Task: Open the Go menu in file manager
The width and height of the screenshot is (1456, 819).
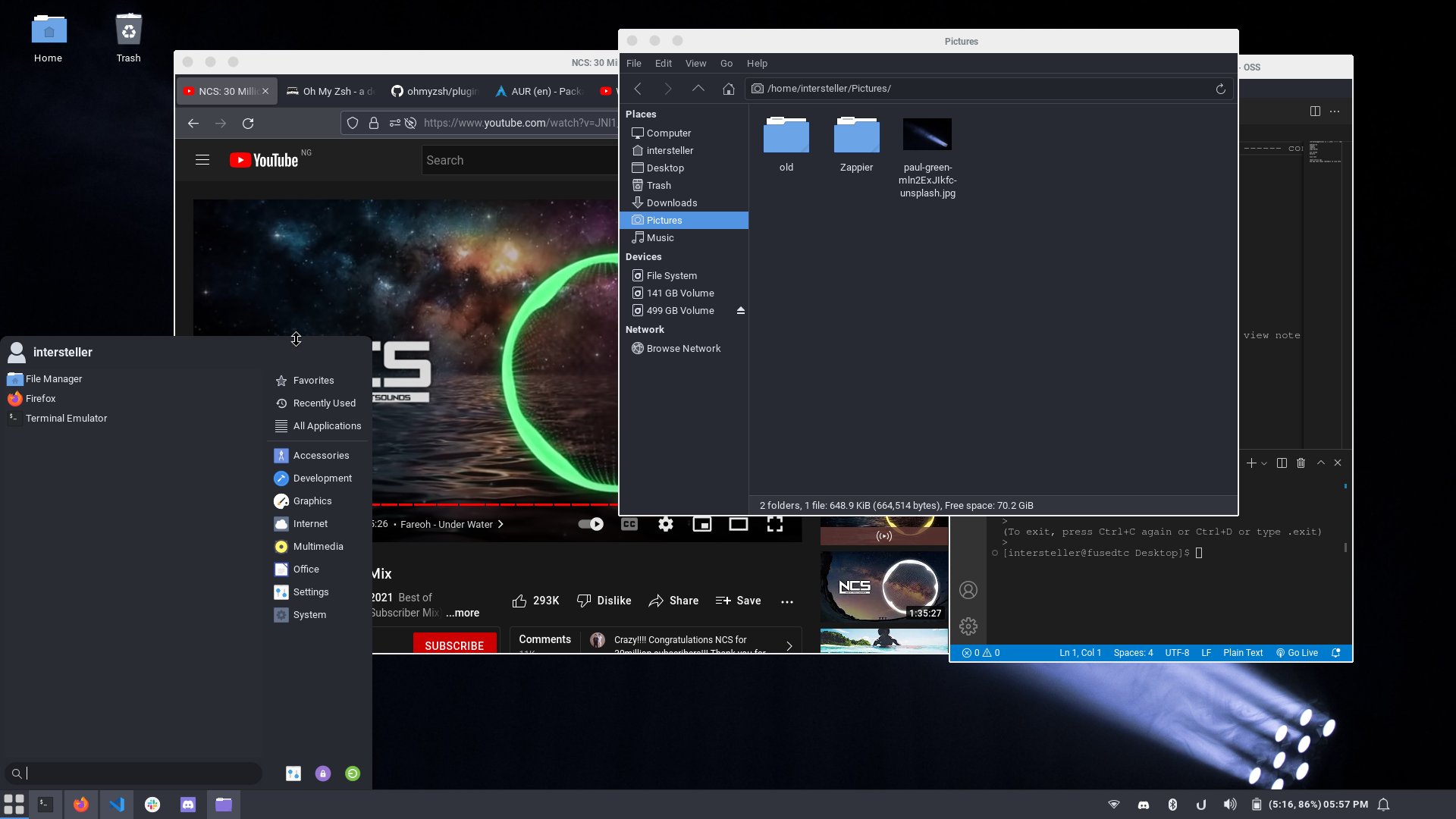Action: 726,64
